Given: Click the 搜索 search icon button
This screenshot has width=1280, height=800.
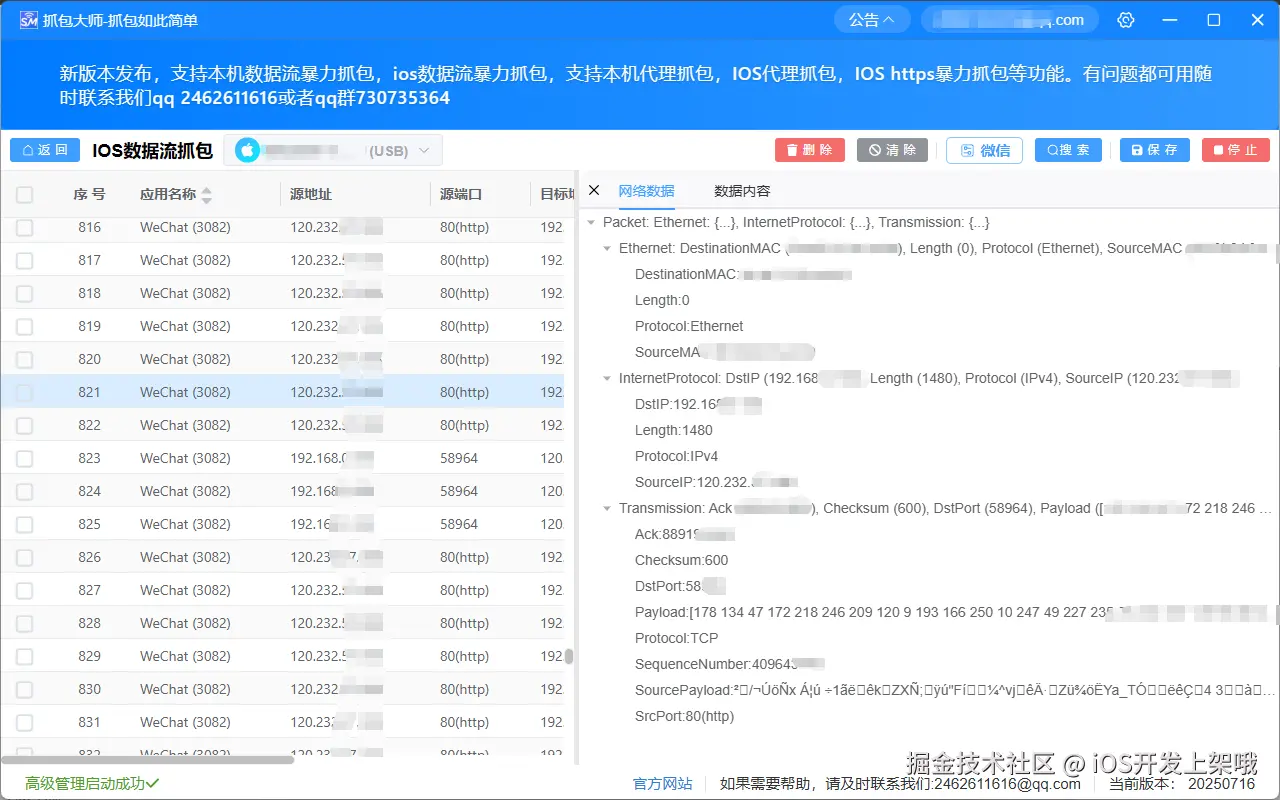Looking at the screenshot, I should coord(1067,150).
